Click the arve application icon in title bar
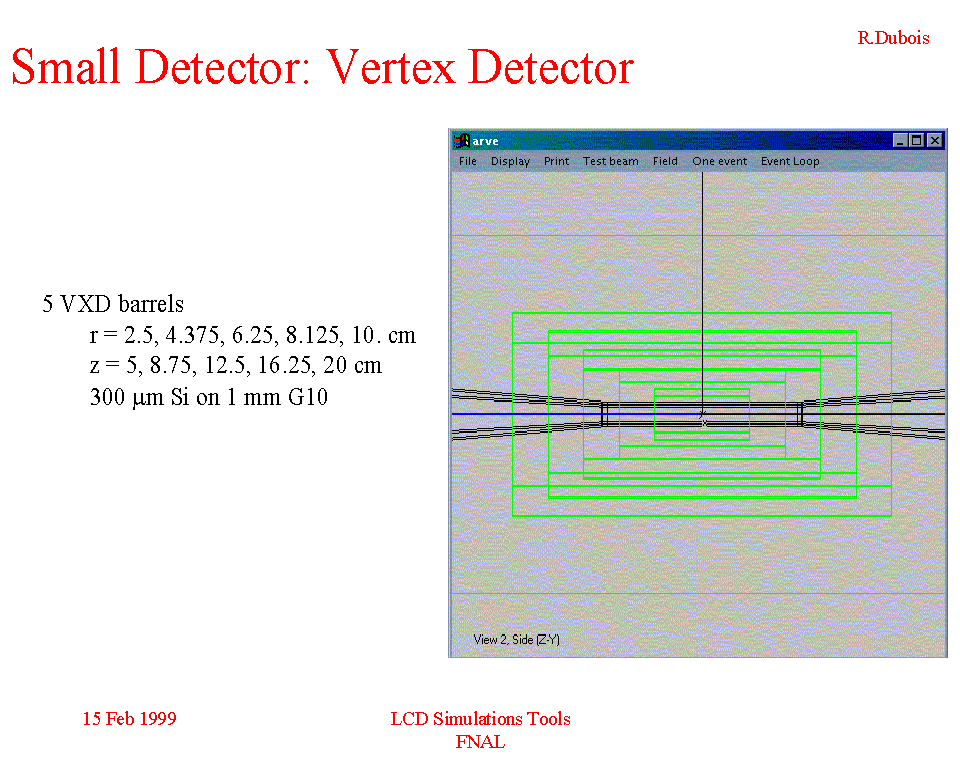 tap(461, 141)
